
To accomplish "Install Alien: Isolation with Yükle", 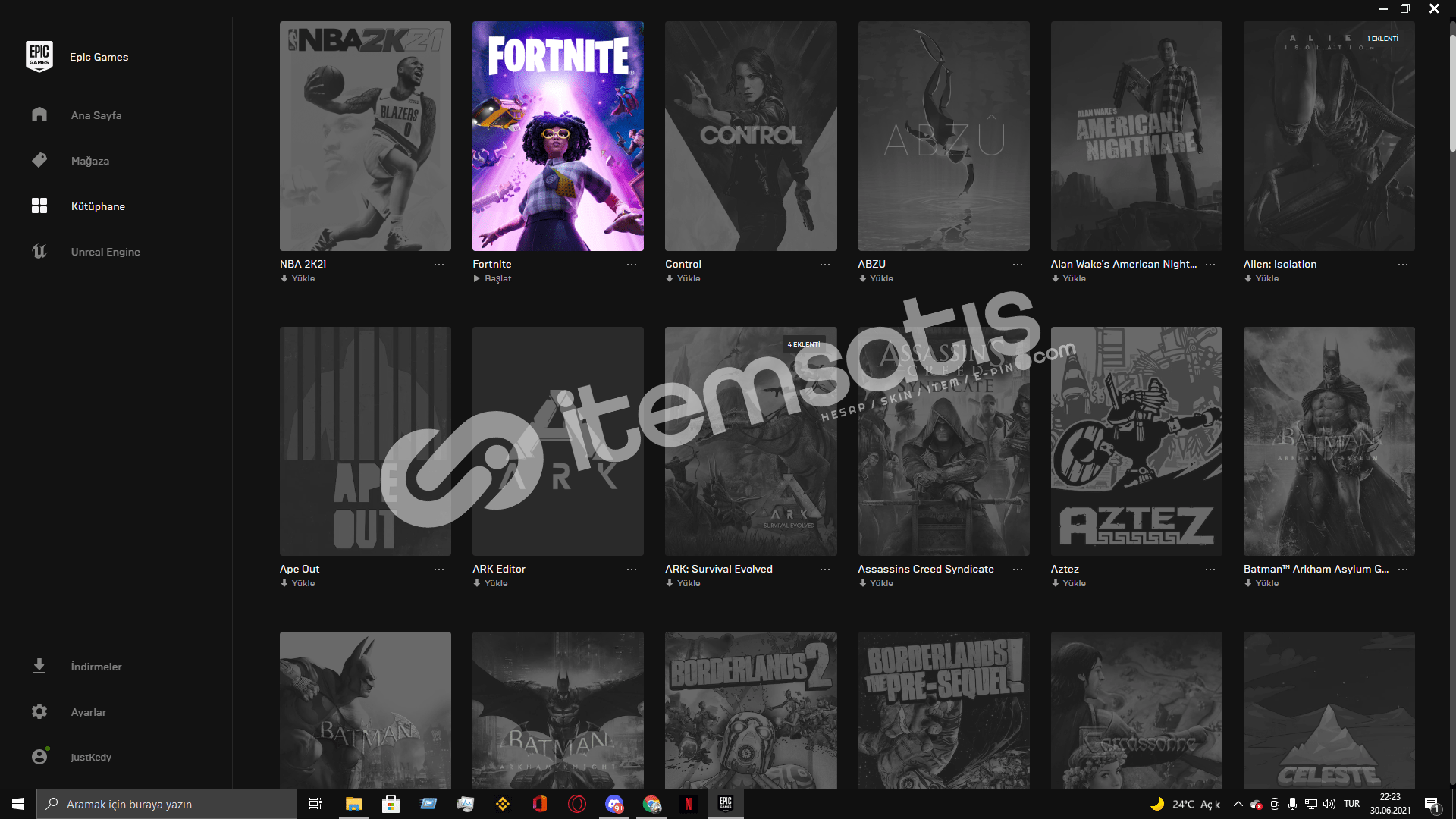I will [1261, 278].
